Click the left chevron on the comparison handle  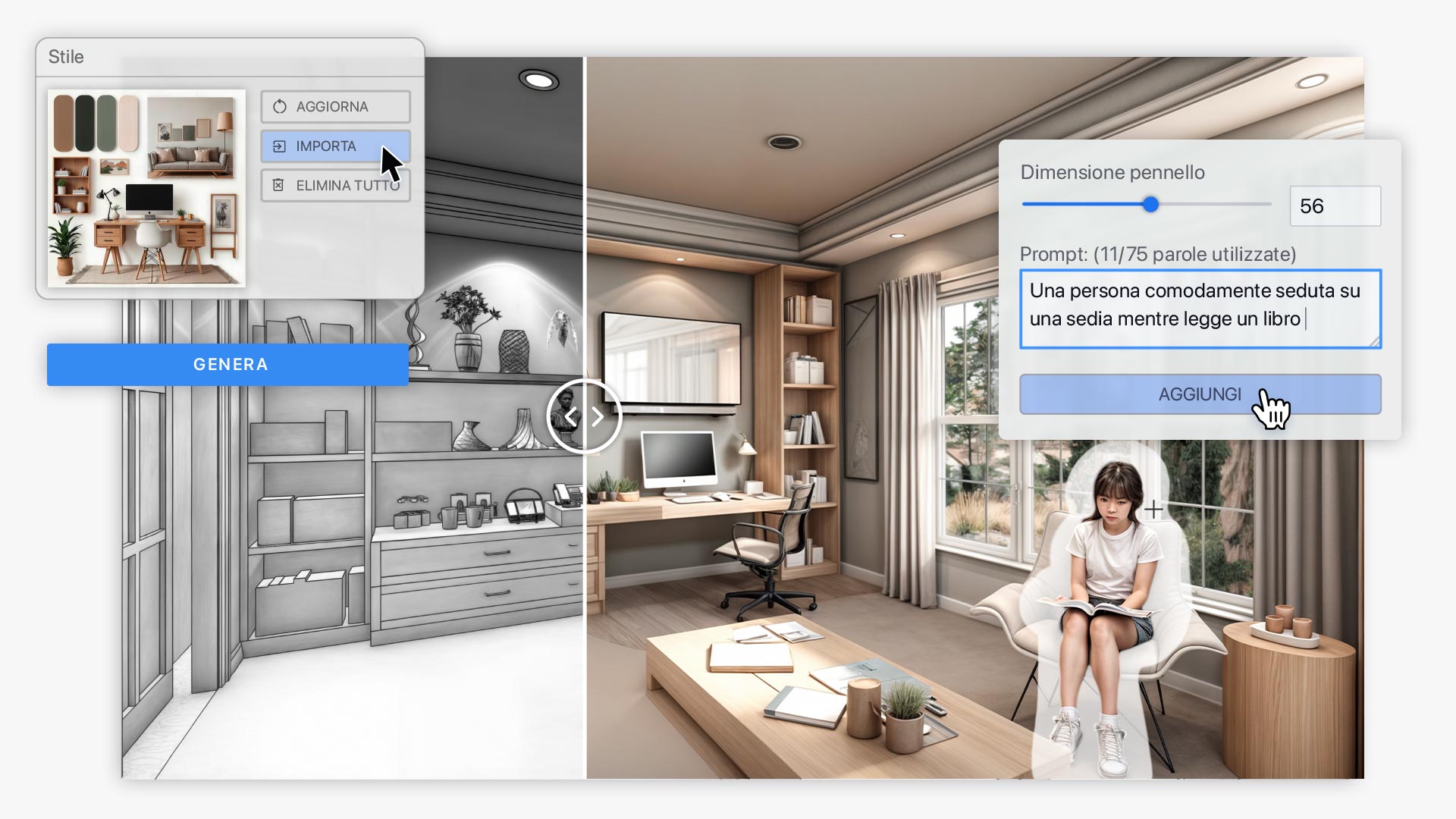pyautogui.click(x=570, y=416)
